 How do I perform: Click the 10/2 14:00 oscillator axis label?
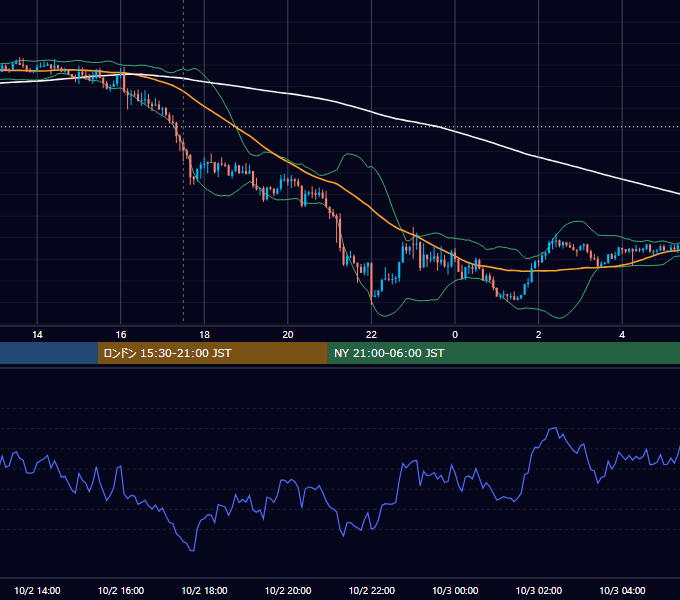click(x=37, y=590)
